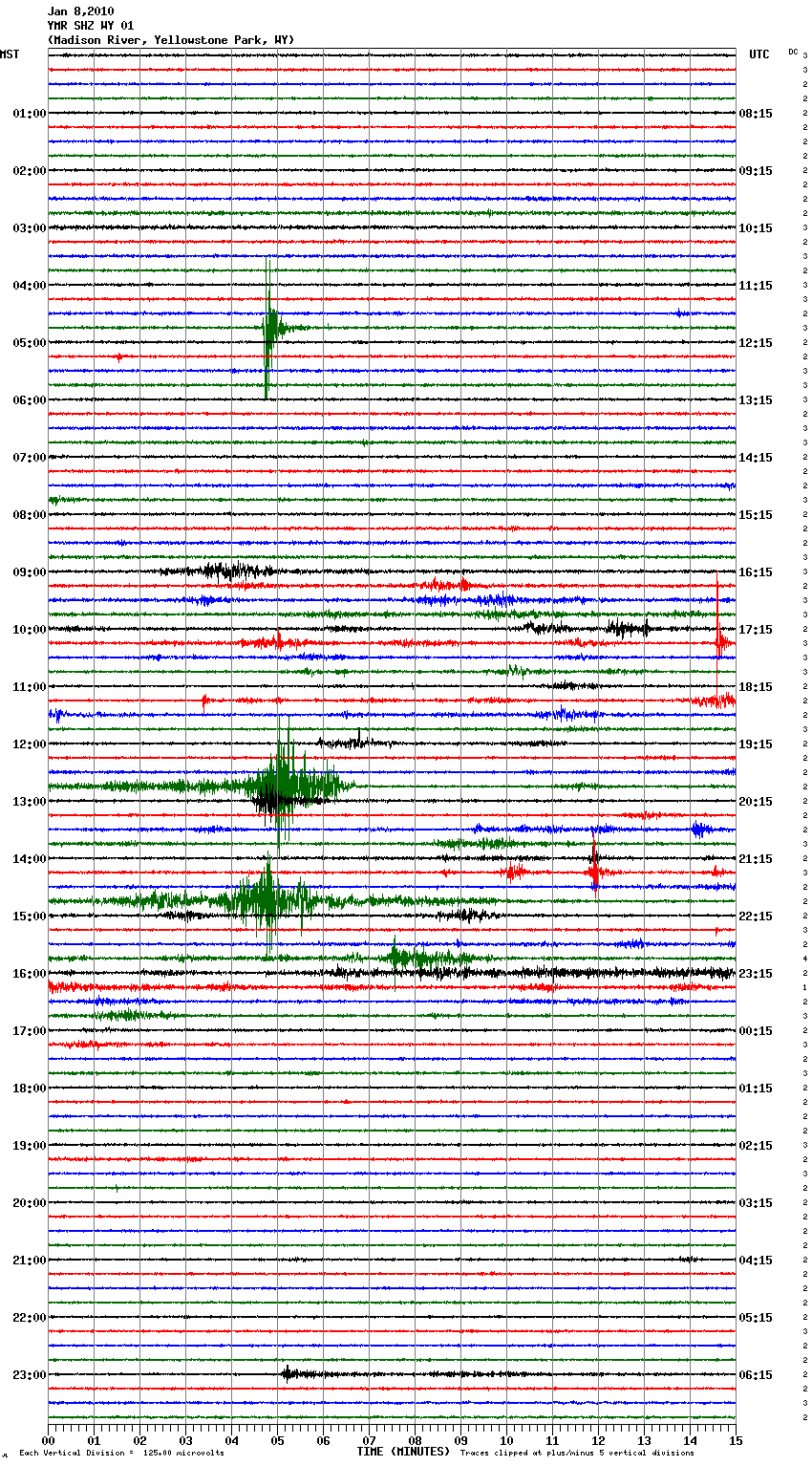Select the 05:00 MST row label
The height and width of the screenshot is (1466, 812).
29,343
